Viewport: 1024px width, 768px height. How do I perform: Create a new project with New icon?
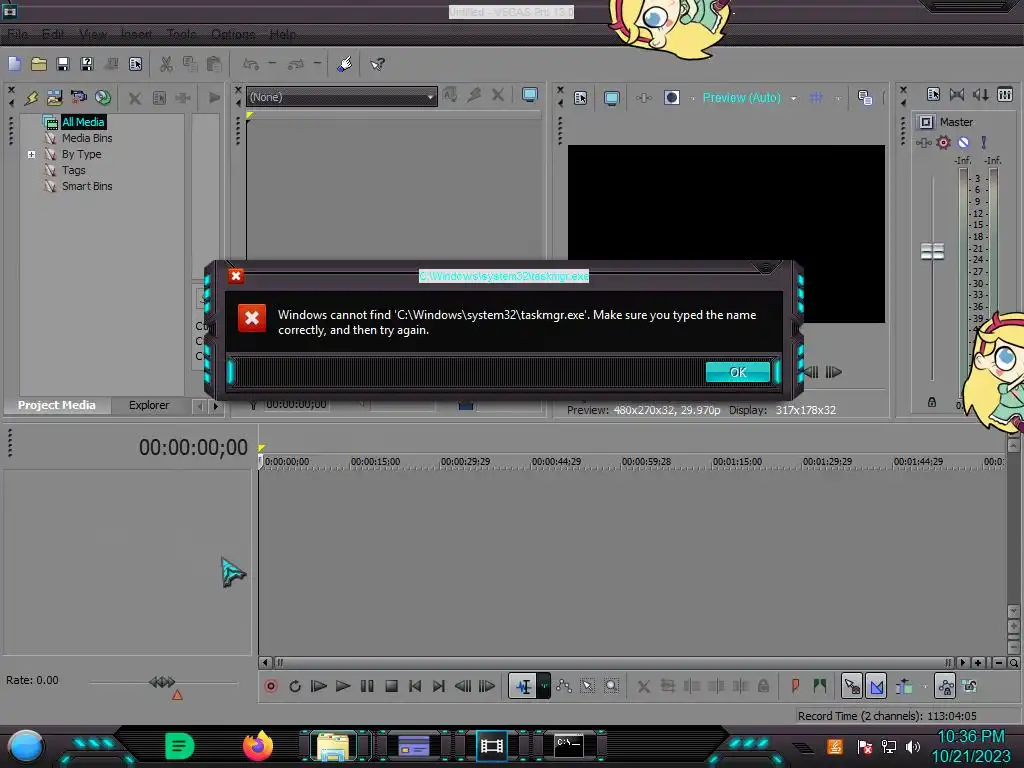point(14,63)
